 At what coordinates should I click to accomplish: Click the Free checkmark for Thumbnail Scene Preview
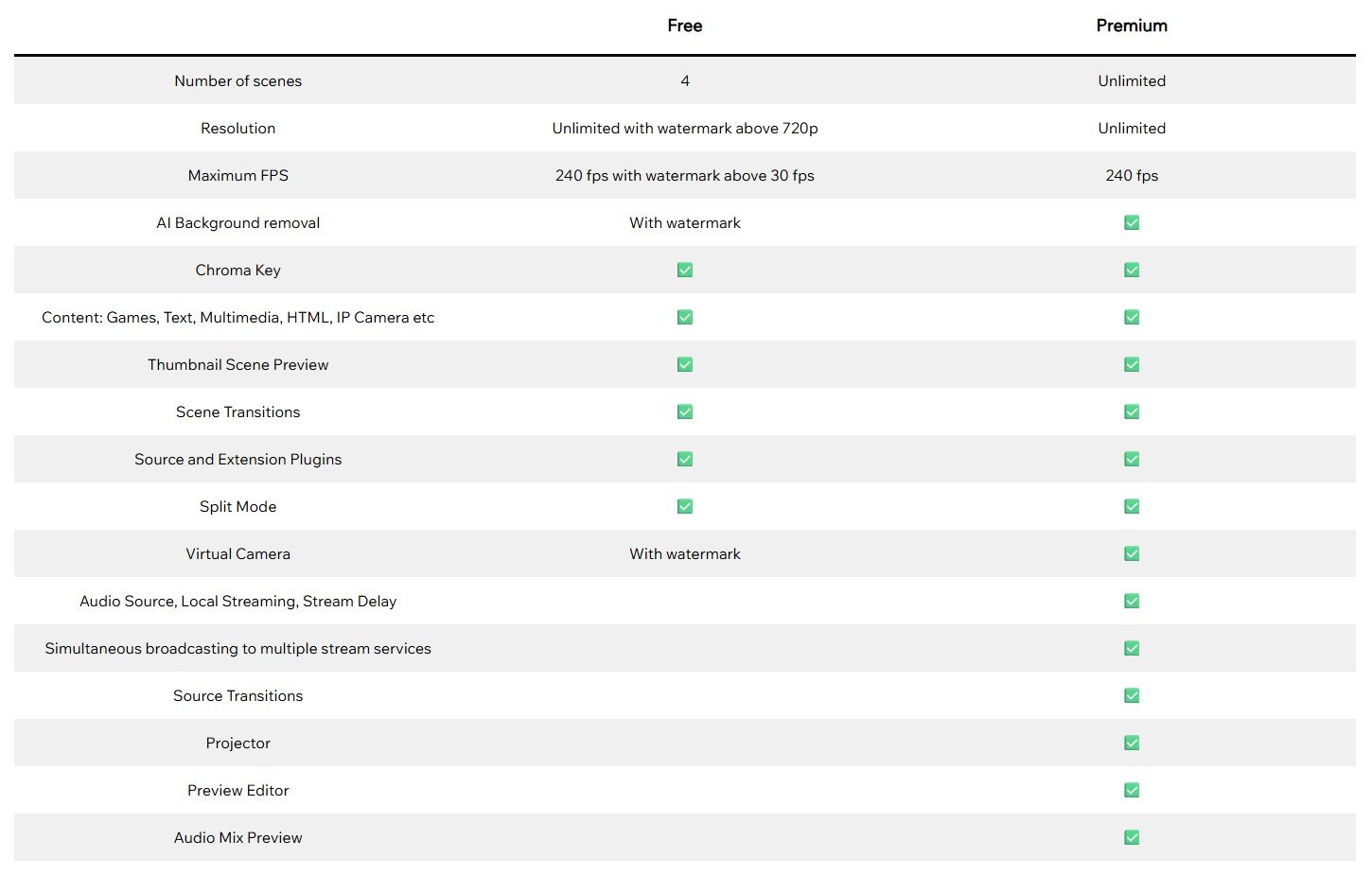tap(685, 365)
